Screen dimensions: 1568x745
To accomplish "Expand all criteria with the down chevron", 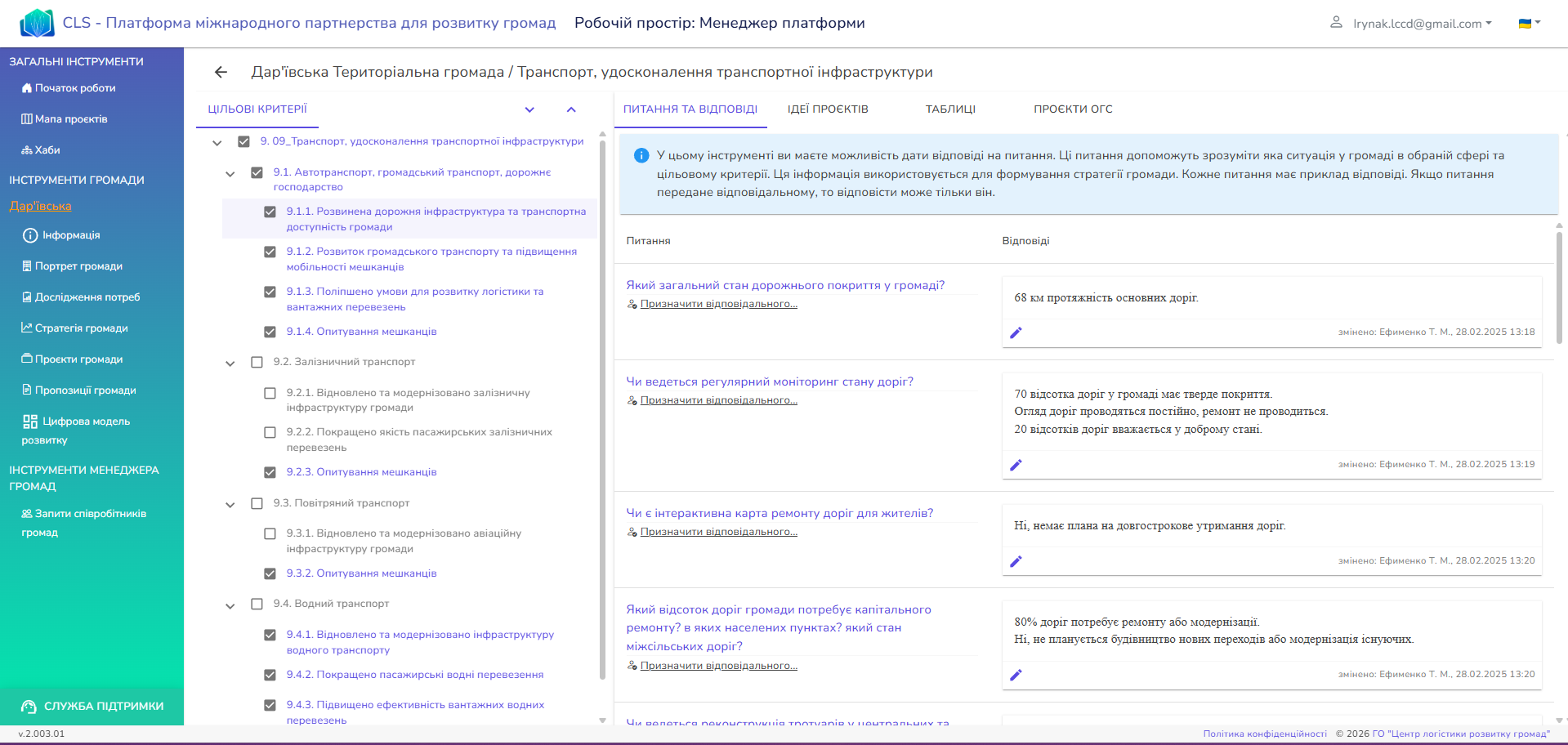I will [529, 109].
